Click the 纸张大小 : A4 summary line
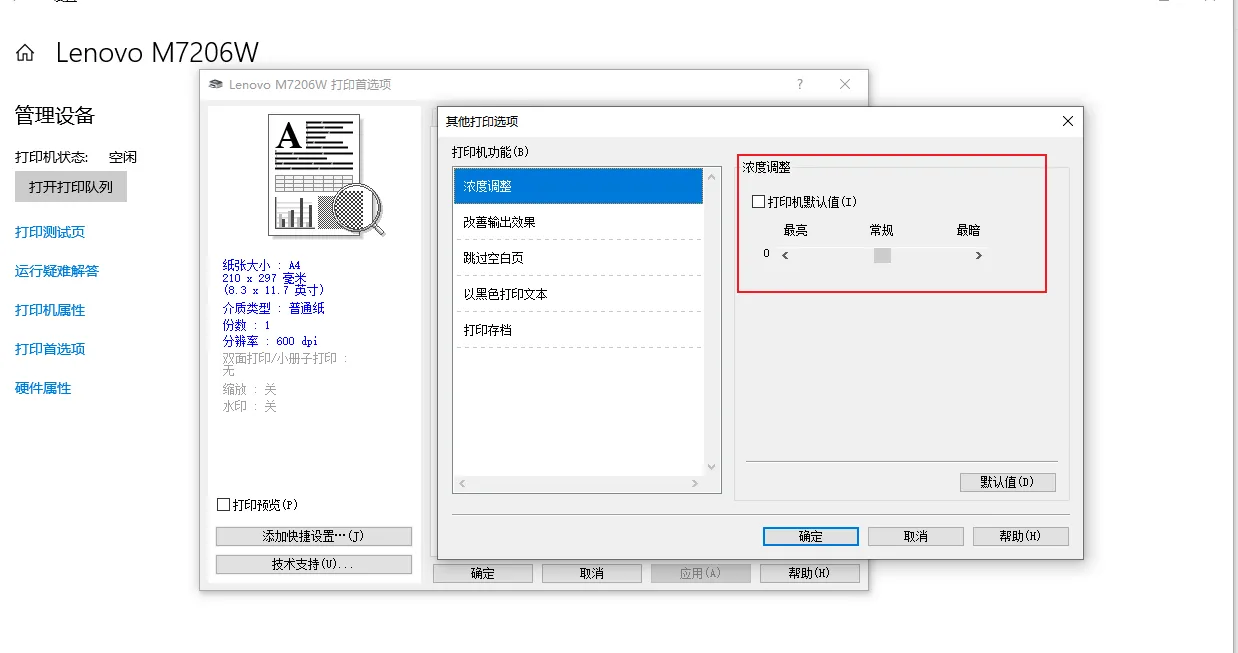 pos(261,265)
